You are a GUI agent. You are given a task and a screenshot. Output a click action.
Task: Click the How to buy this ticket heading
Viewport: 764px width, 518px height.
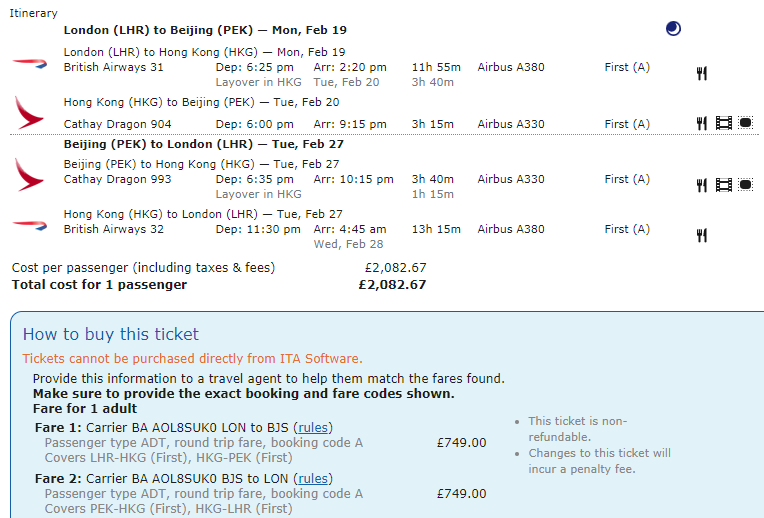[x=111, y=335]
